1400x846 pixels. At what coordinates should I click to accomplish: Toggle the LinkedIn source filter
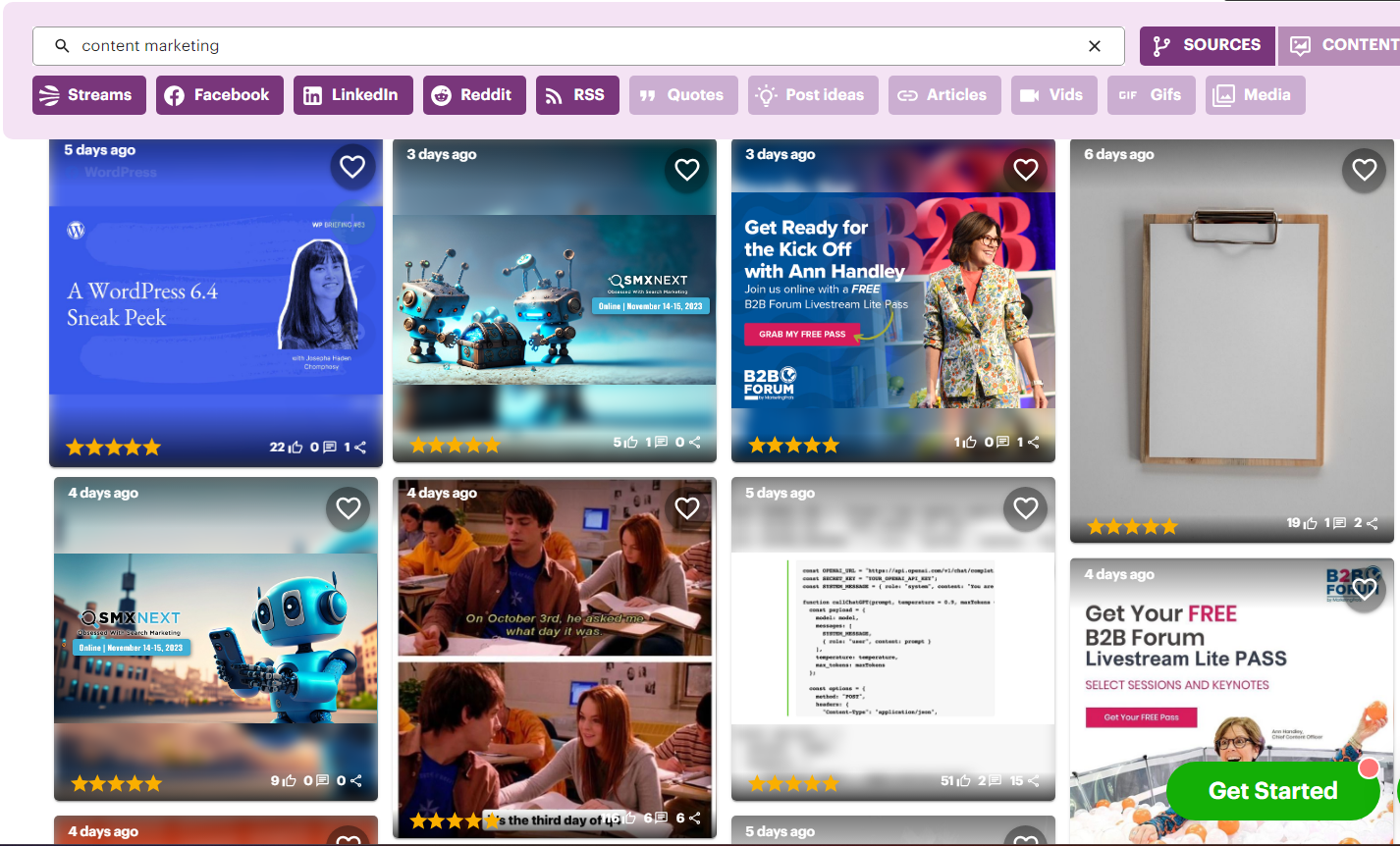pyautogui.click(x=353, y=95)
